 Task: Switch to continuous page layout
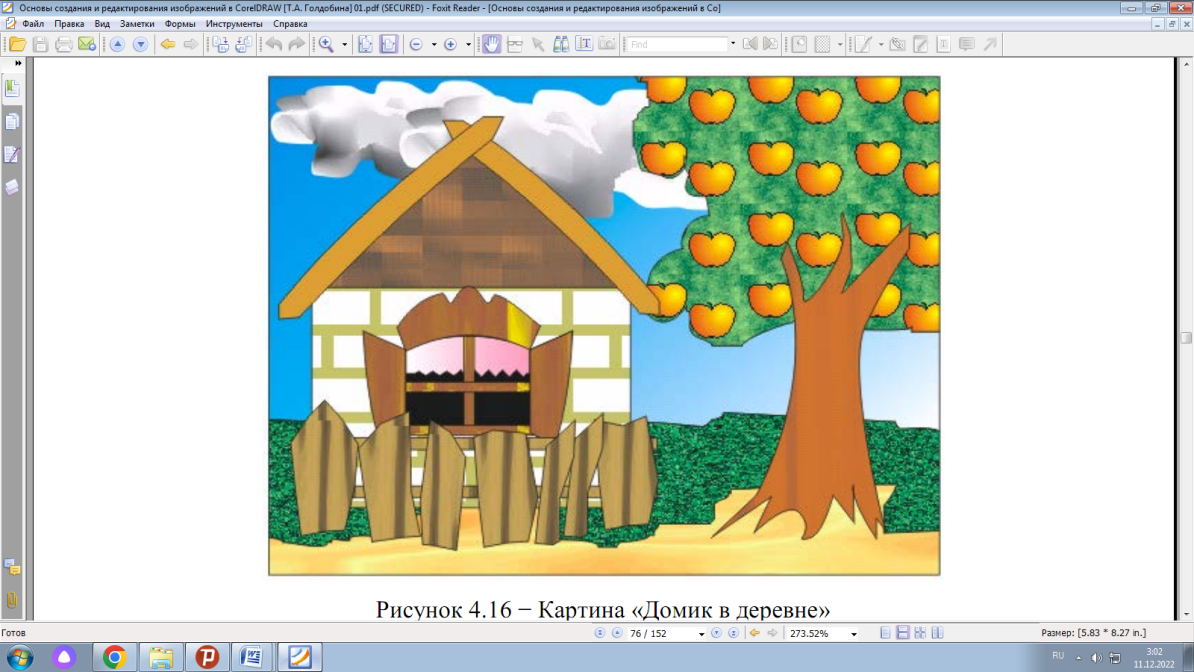point(903,633)
